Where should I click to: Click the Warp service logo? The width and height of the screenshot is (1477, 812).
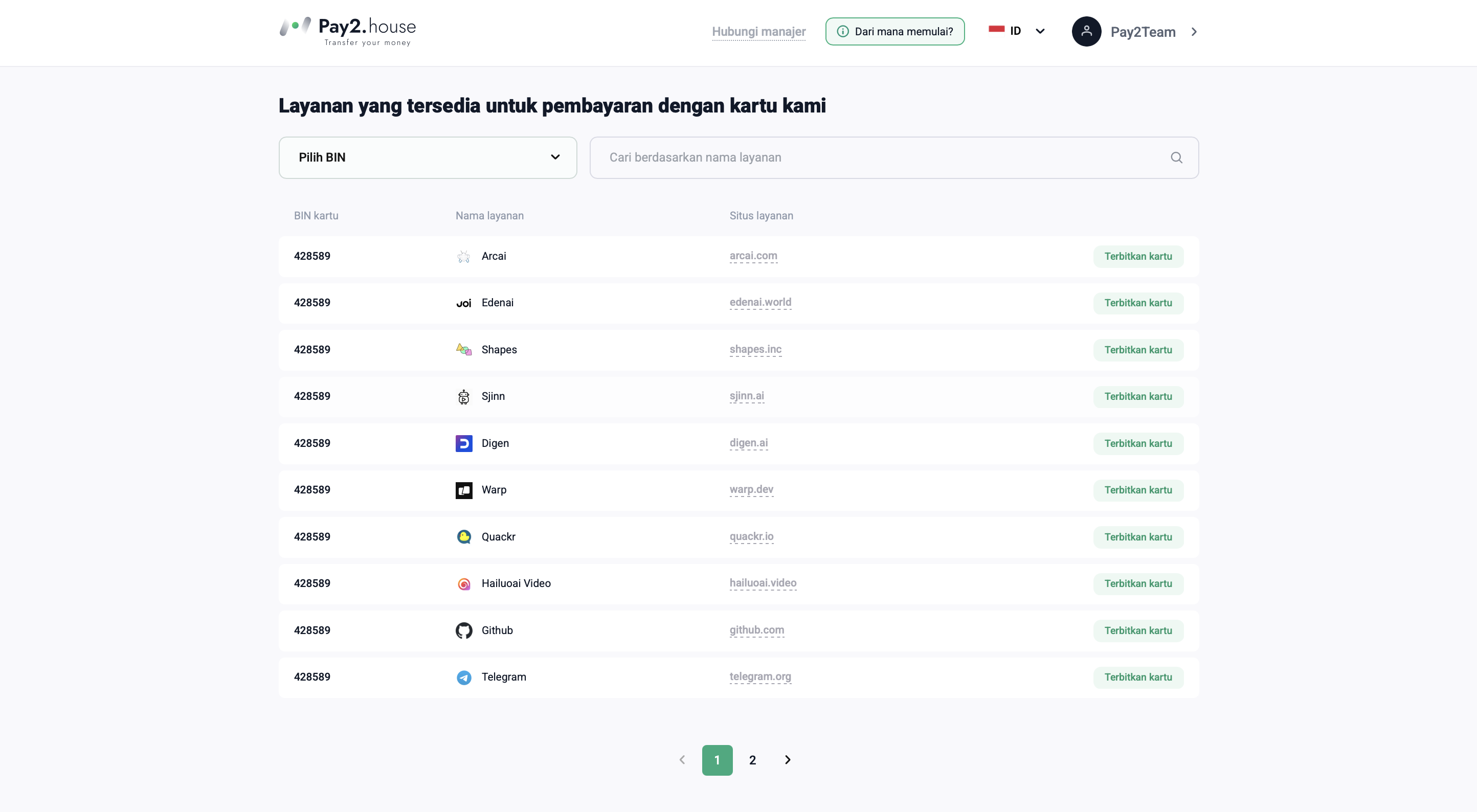point(464,490)
